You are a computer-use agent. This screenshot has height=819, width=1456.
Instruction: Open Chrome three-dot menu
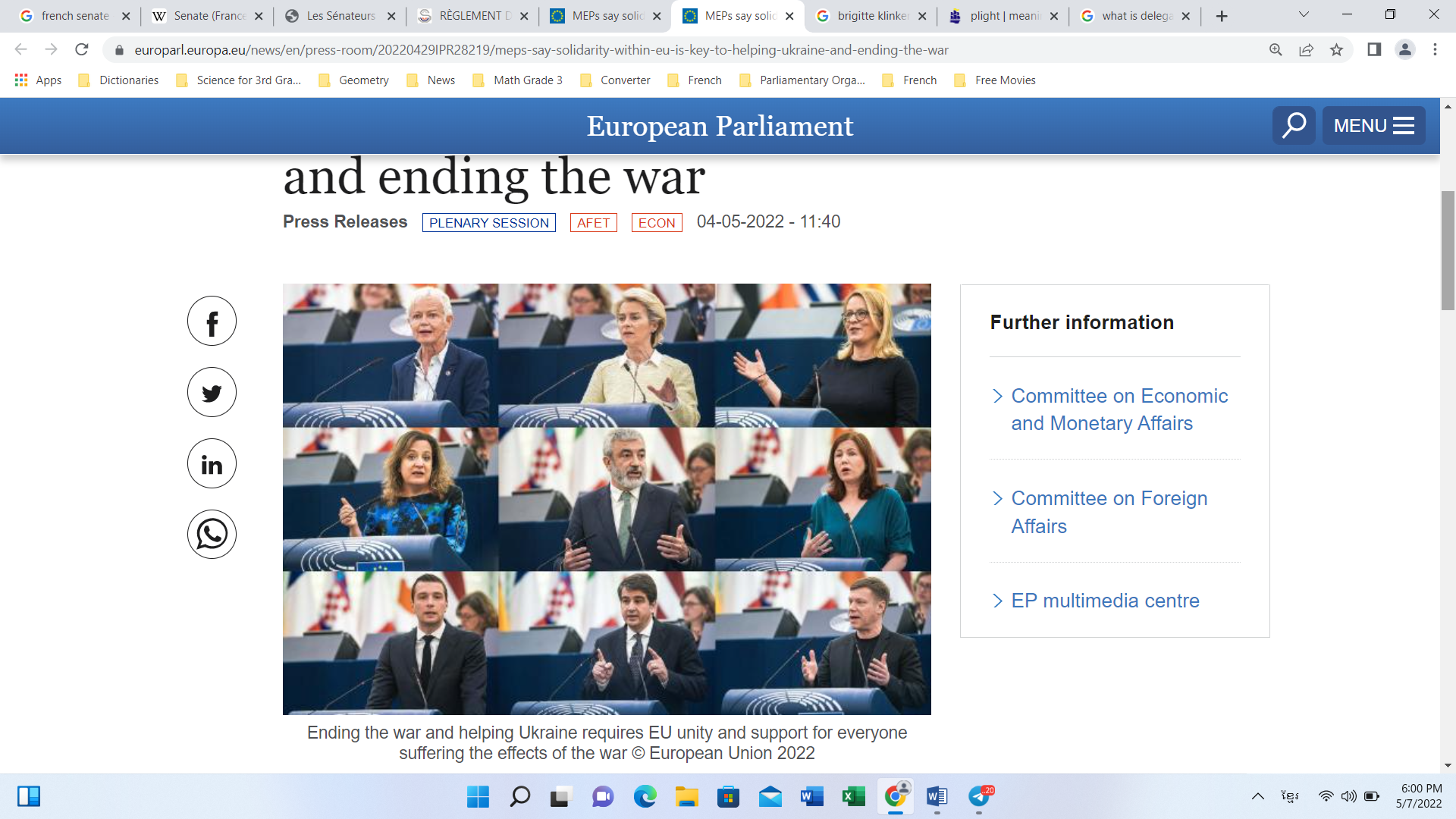[1435, 50]
